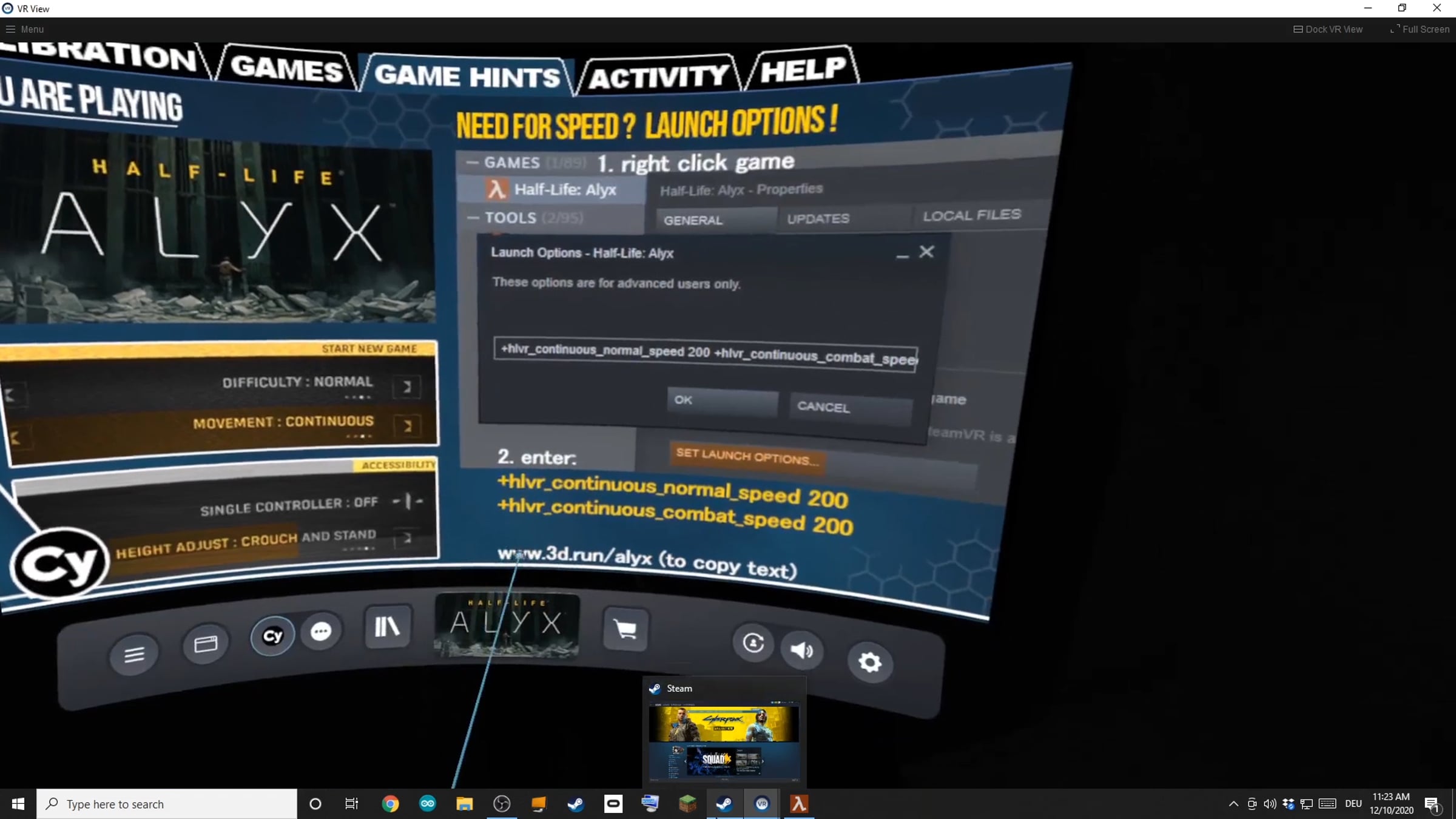Select the round Cy overlay dashboard button
Image resolution: width=1456 pixels, height=819 pixels.
272,635
